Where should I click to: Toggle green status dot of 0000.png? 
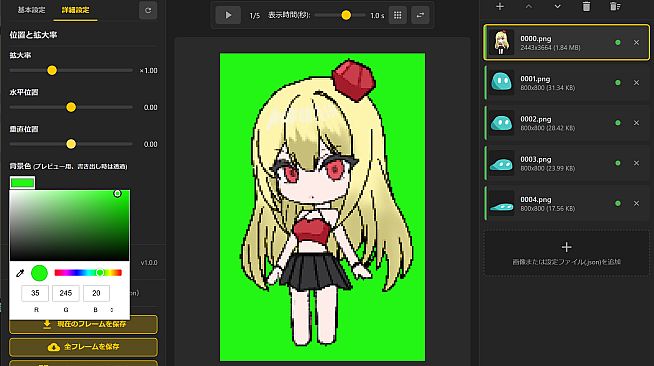pyautogui.click(x=618, y=43)
